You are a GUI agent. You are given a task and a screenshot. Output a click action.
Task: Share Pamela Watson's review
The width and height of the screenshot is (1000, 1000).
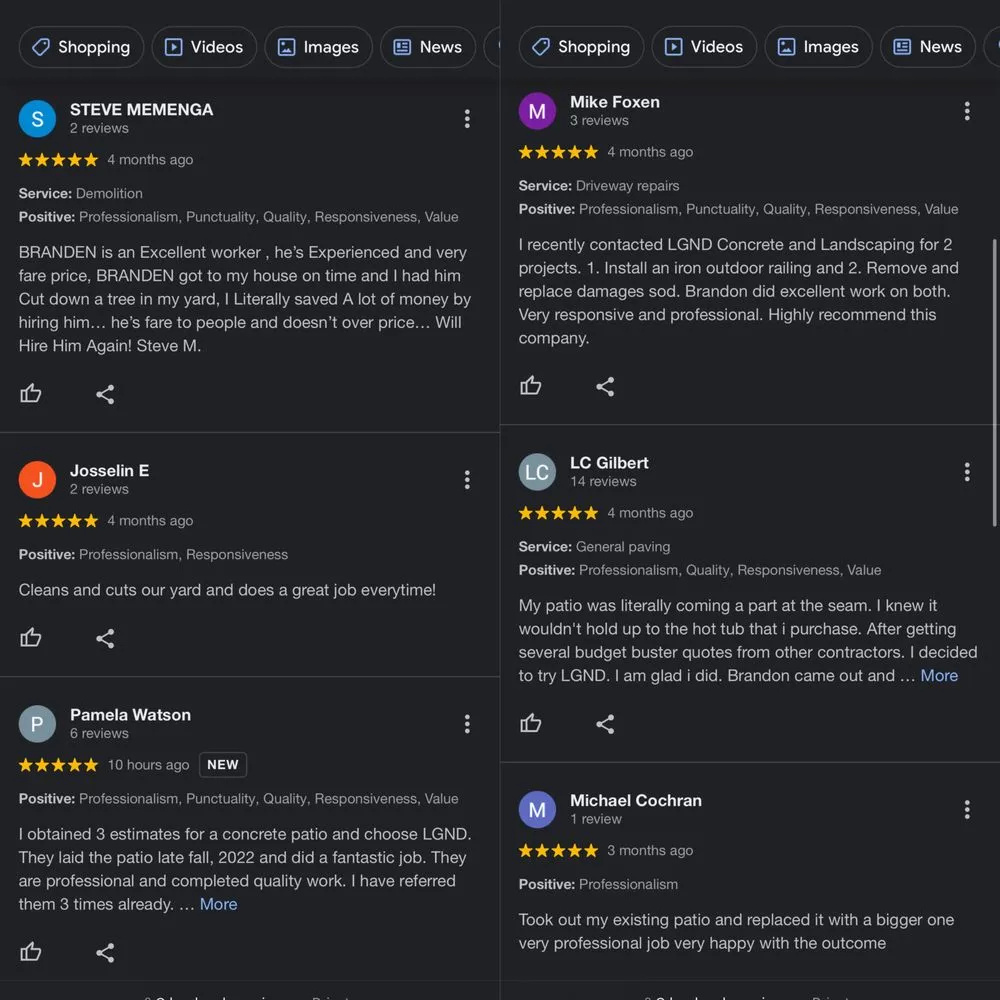click(x=105, y=952)
